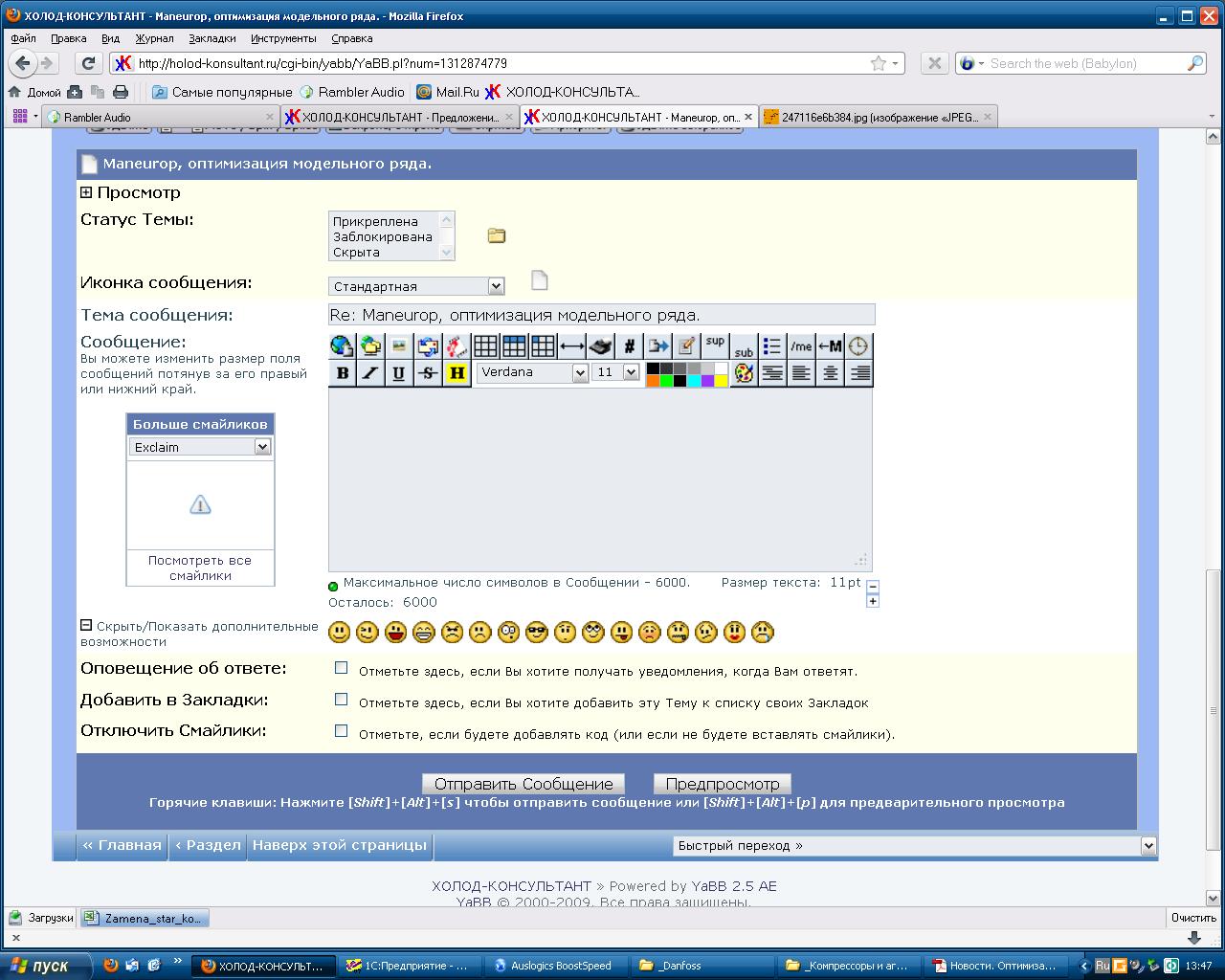
Task: Click the Отправить Сообщение button
Action: point(523,784)
